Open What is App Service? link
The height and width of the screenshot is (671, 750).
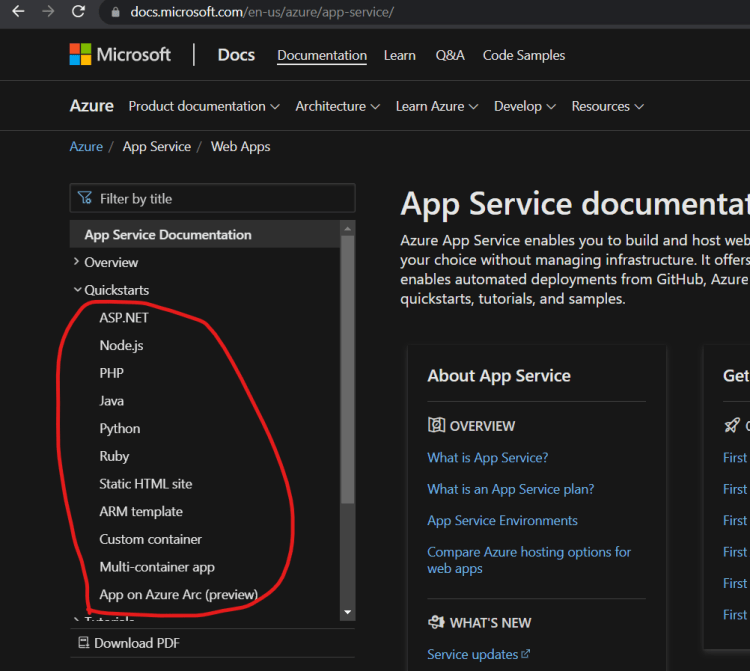coord(487,458)
